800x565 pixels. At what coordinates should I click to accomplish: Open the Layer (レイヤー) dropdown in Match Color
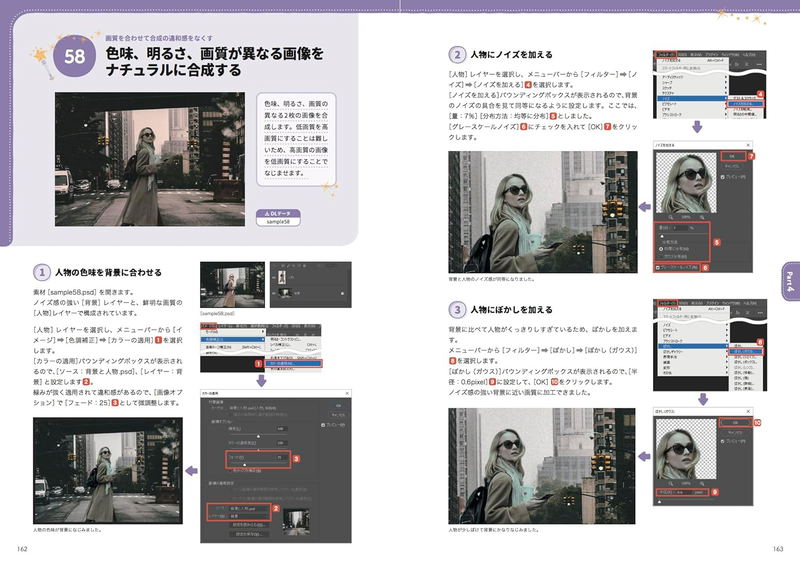tap(249, 516)
